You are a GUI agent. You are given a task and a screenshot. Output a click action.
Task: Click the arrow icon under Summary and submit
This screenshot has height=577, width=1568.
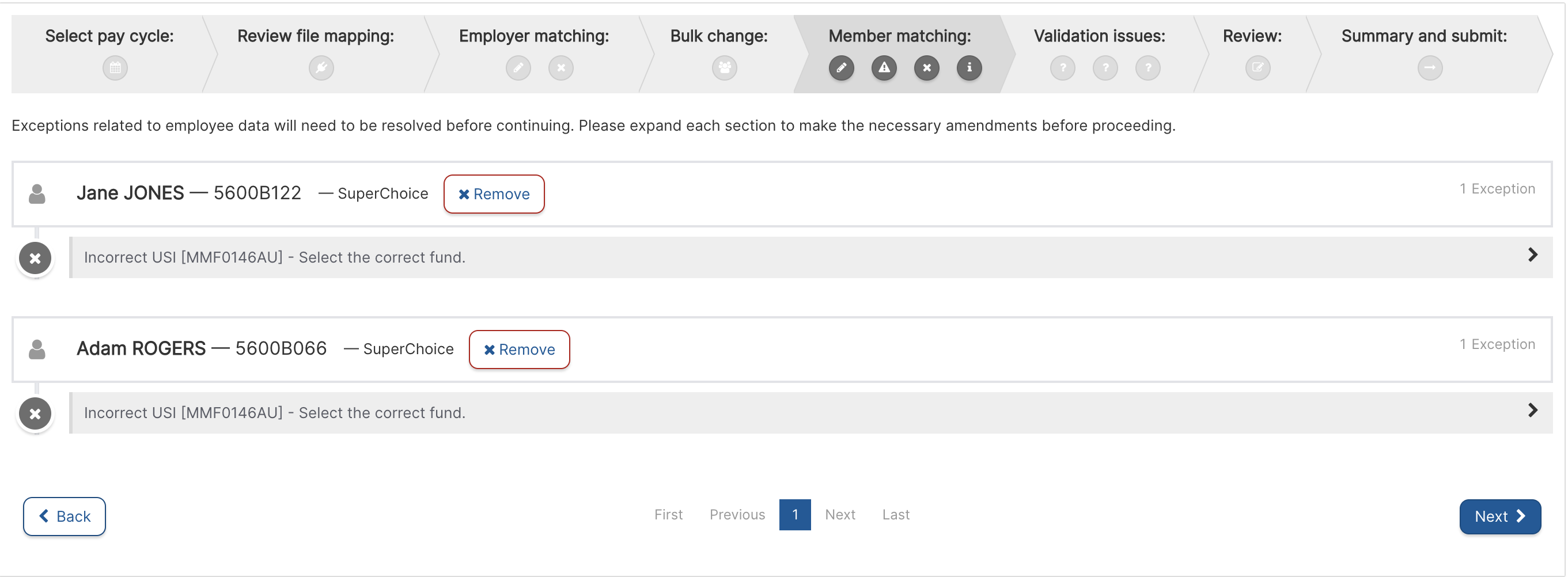pyautogui.click(x=1429, y=67)
